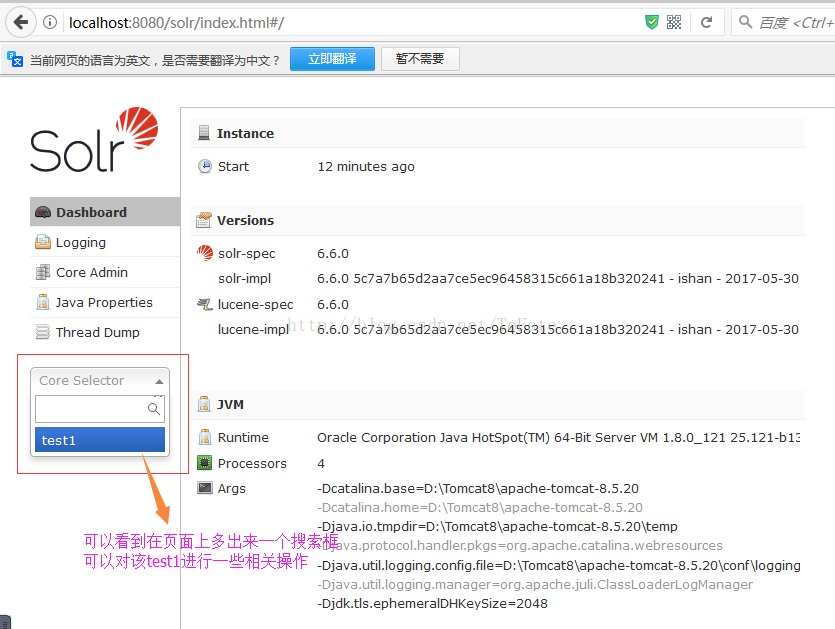Image resolution: width=835 pixels, height=629 pixels.
Task: Click the Args terminal icon
Action: click(x=204, y=487)
